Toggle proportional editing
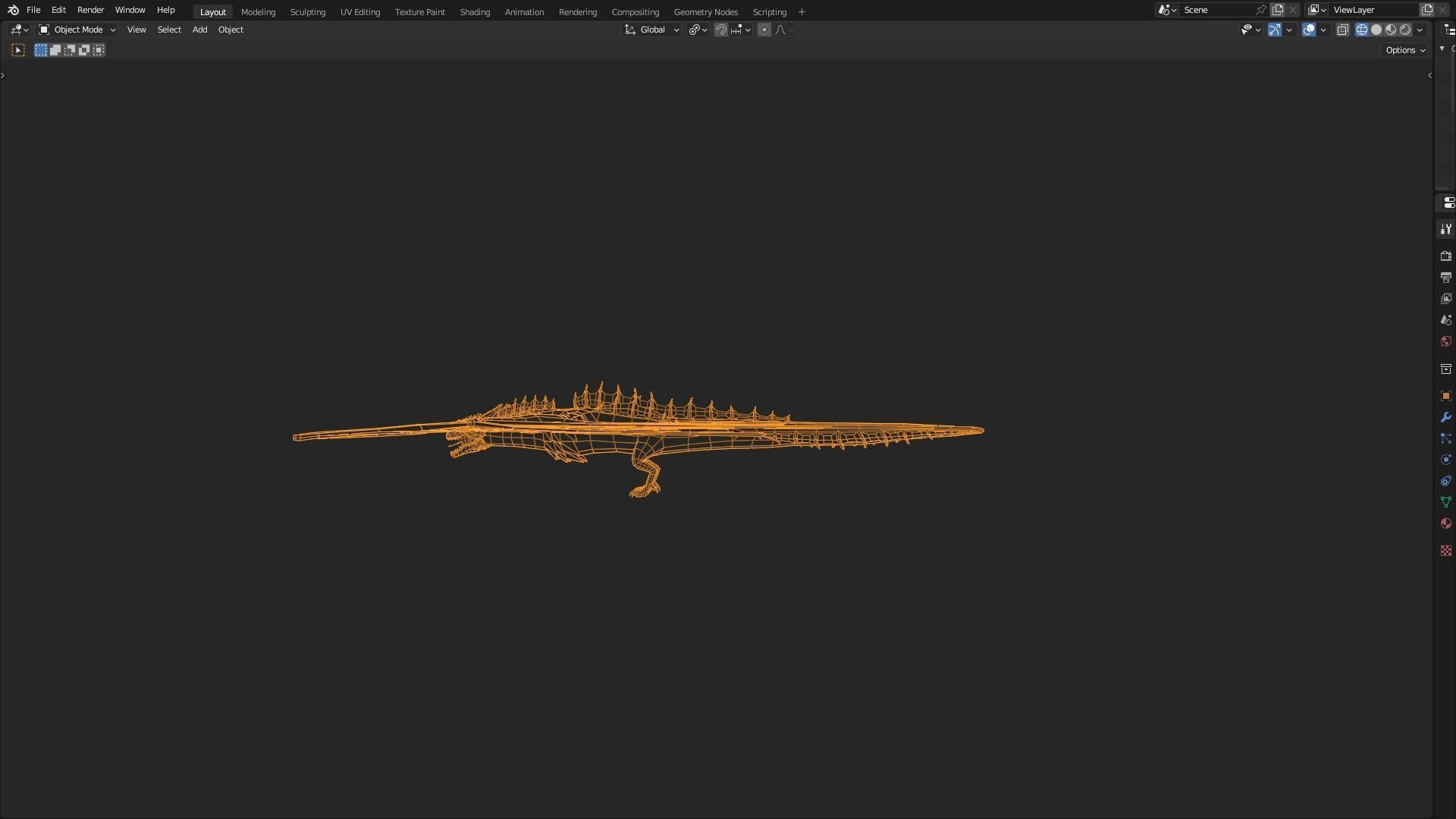Screen dimensions: 1456x819 [764, 30]
